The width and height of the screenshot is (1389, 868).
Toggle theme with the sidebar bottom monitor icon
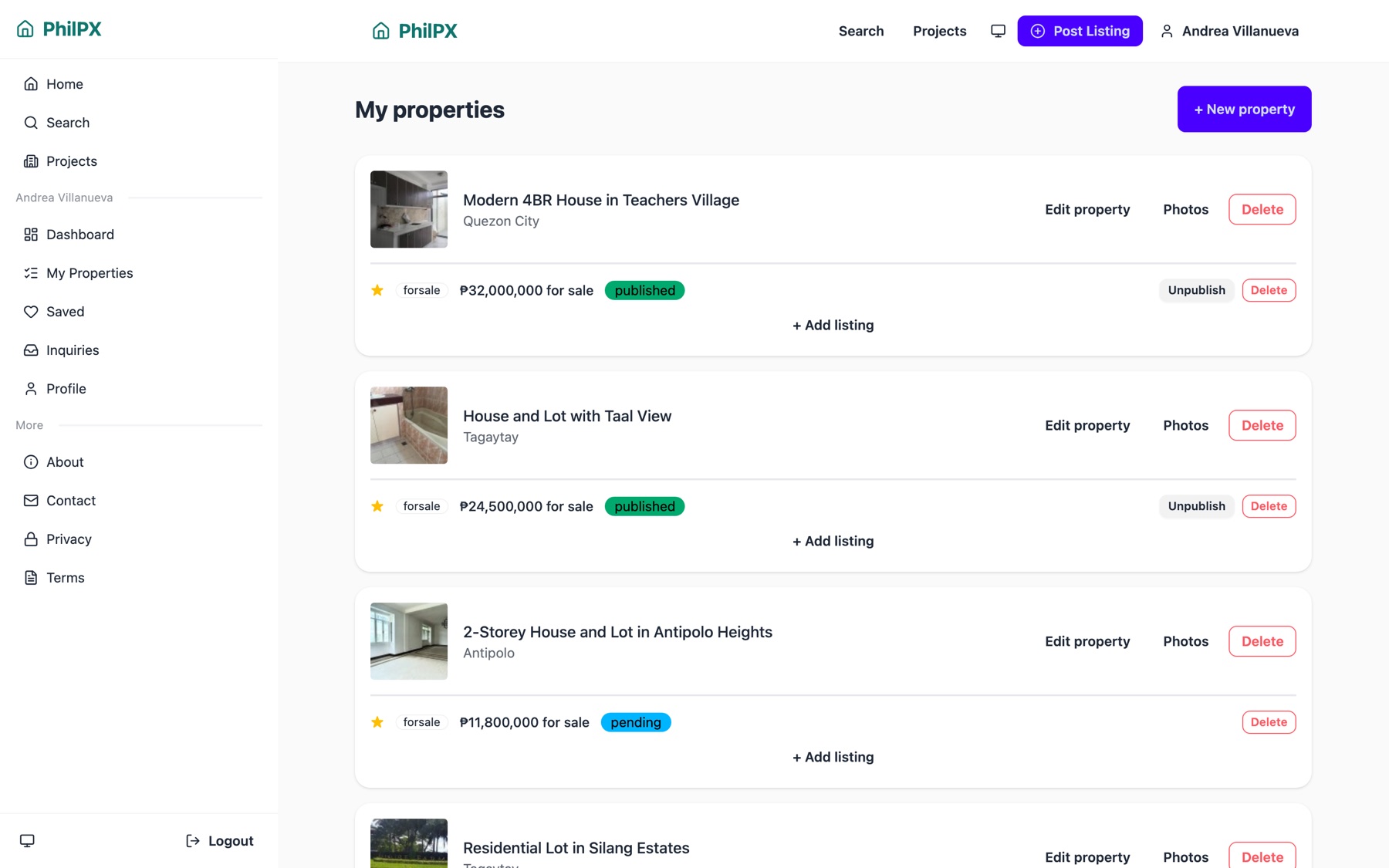click(27, 841)
